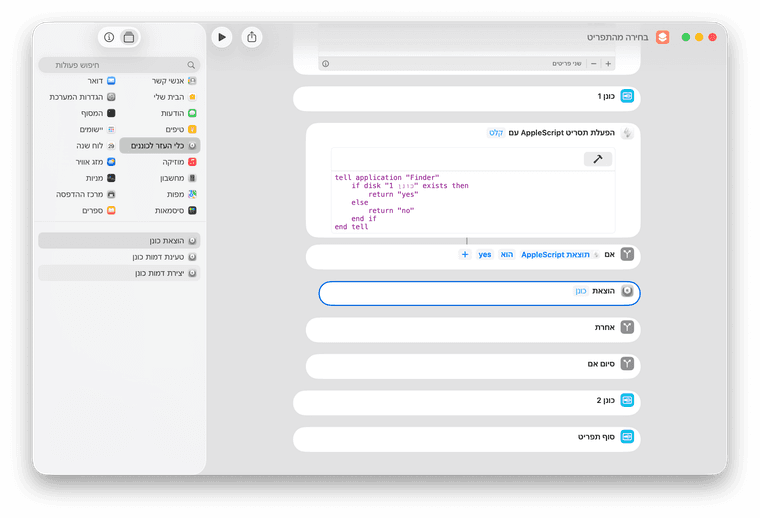Switch to the action library panel
The width and height of the screenshot is (760, 518).
click(129, 37)
